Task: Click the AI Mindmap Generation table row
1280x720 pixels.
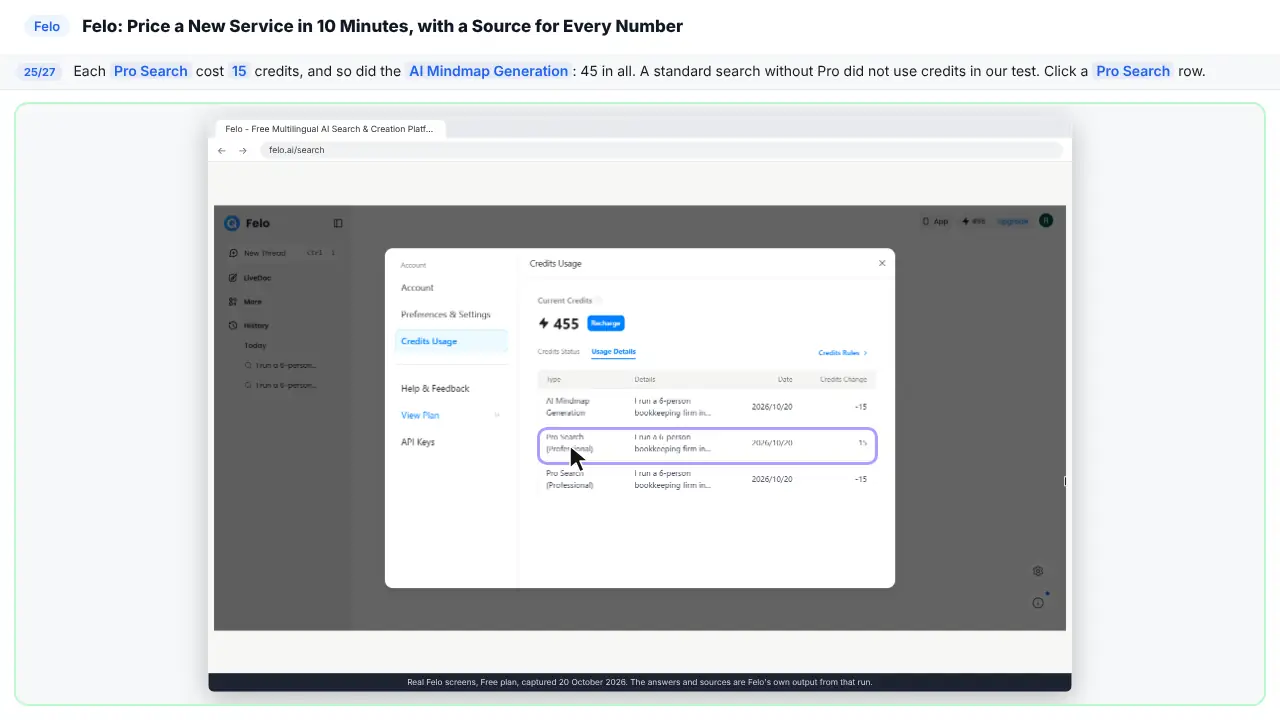Action: (707, 407)
